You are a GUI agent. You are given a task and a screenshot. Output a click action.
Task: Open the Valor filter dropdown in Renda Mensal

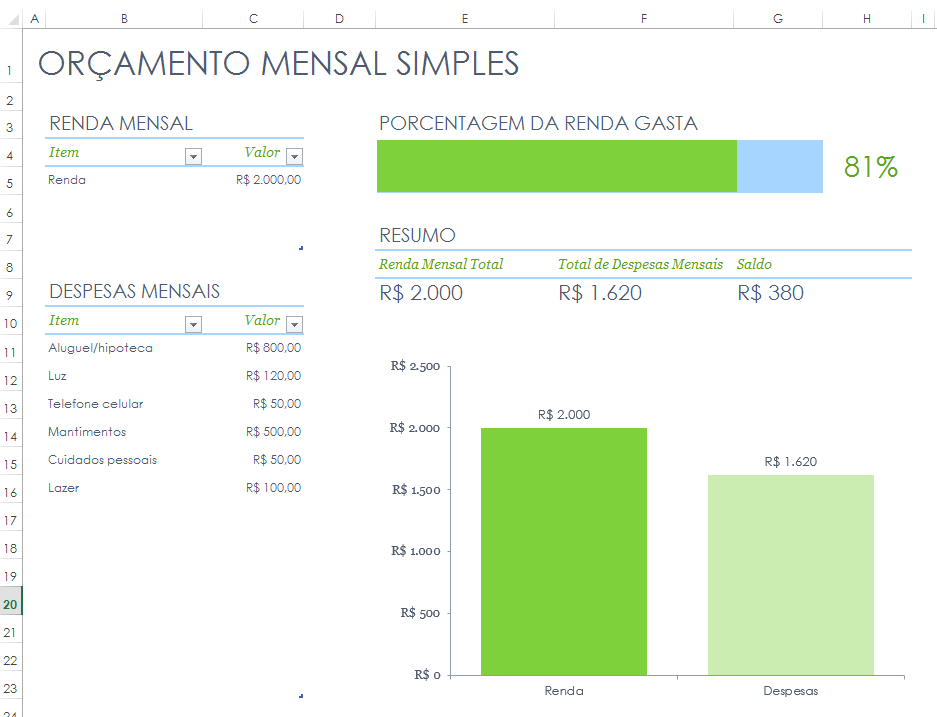(295, 155)
